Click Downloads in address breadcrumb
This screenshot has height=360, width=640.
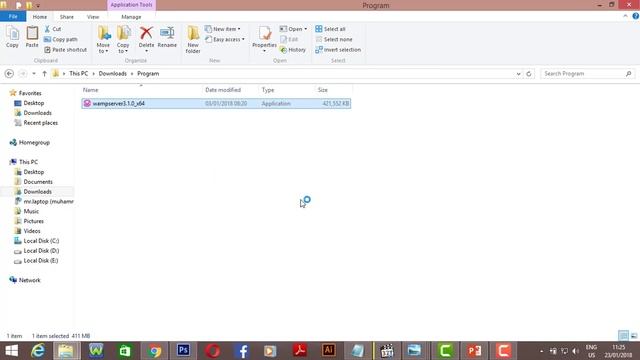coord(113,73)
